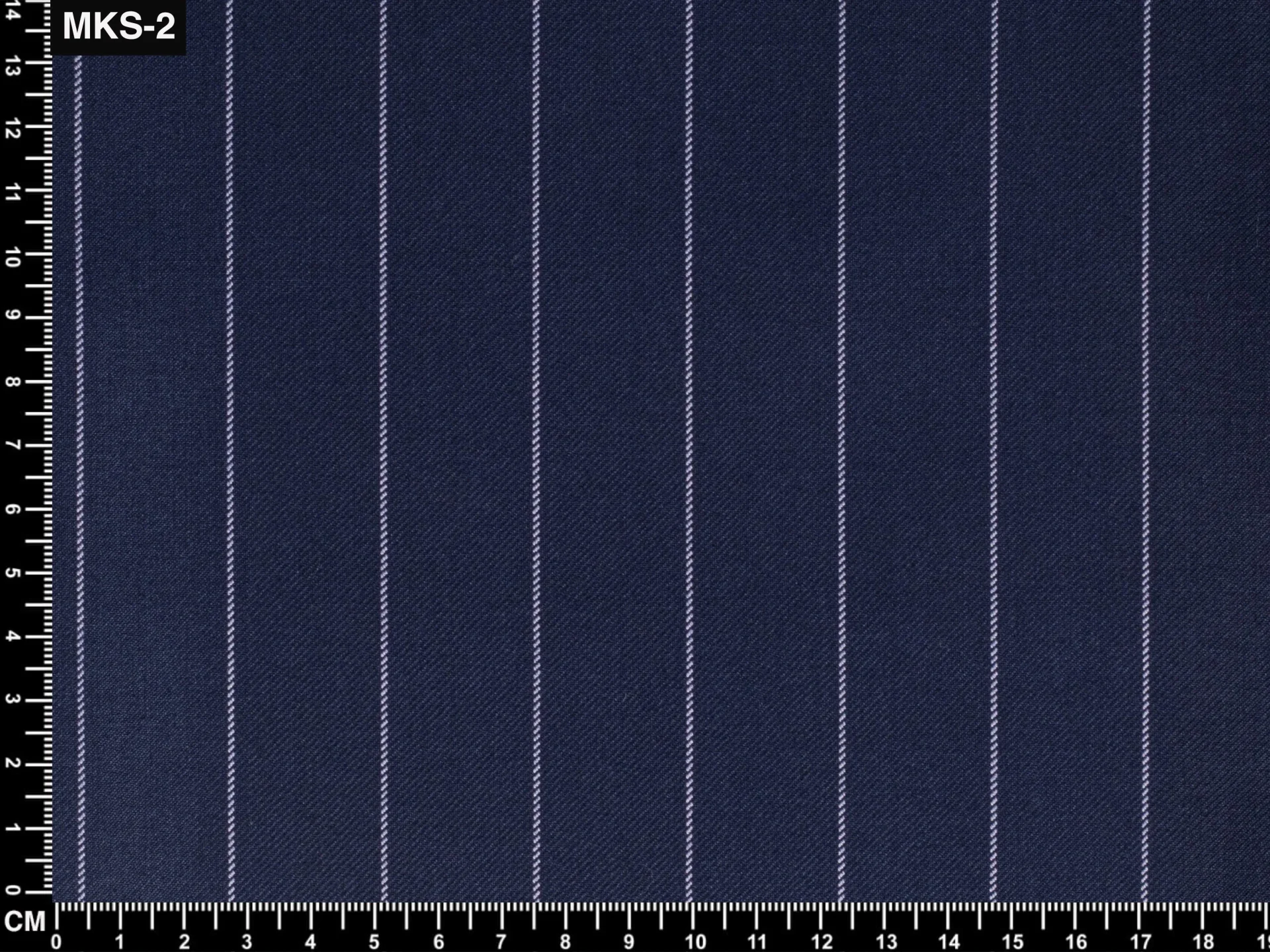Click number 17 on the bottom ruler
The height and width of the screenshot is (952, 1270).
[x=1140, y=943]
